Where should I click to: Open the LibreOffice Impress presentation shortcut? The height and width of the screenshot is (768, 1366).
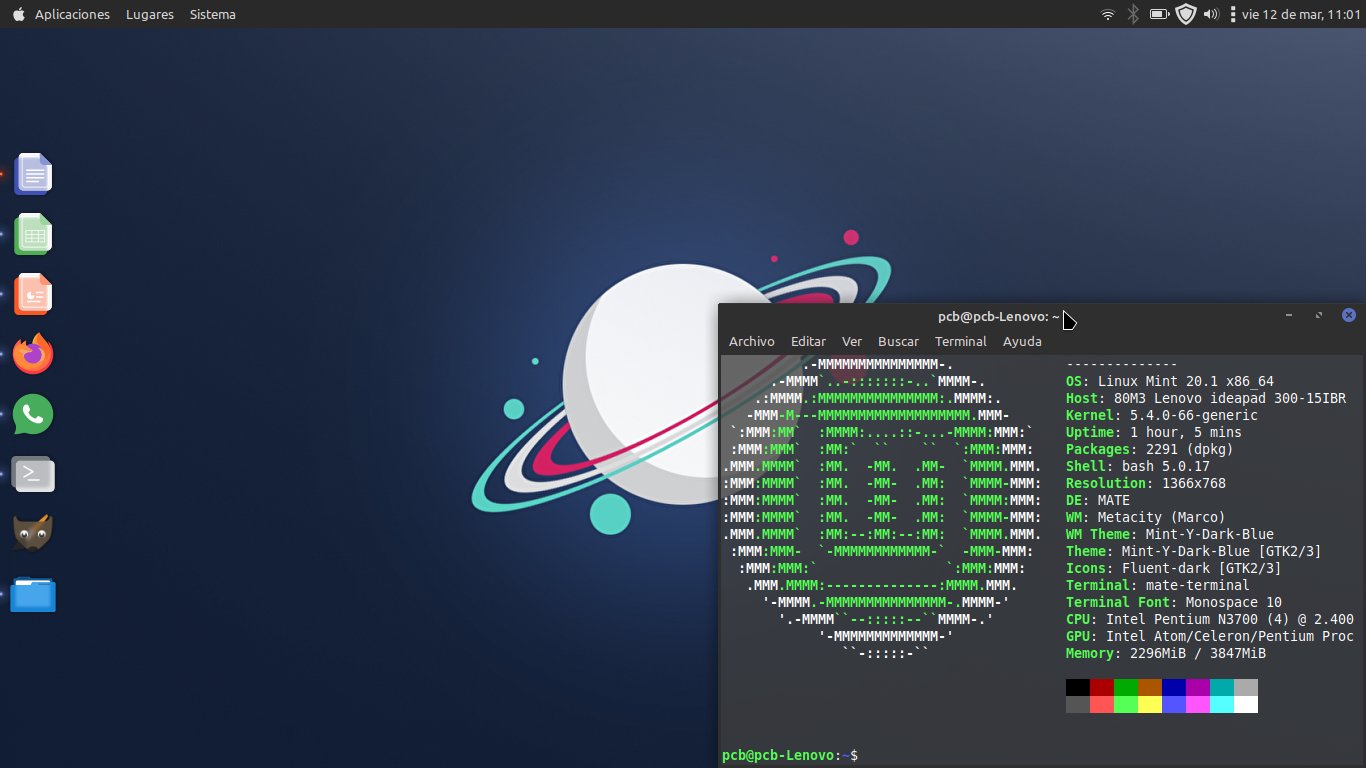pos(33,294)
